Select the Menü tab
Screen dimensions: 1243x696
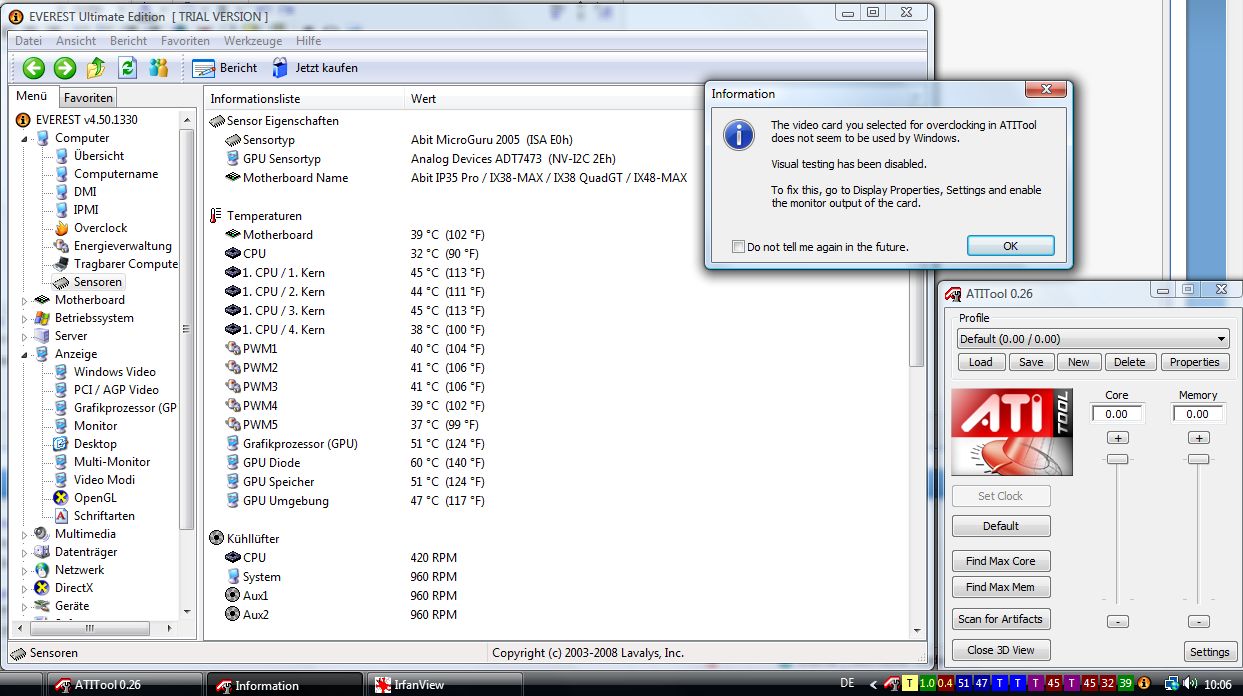[x=32, y=97]
